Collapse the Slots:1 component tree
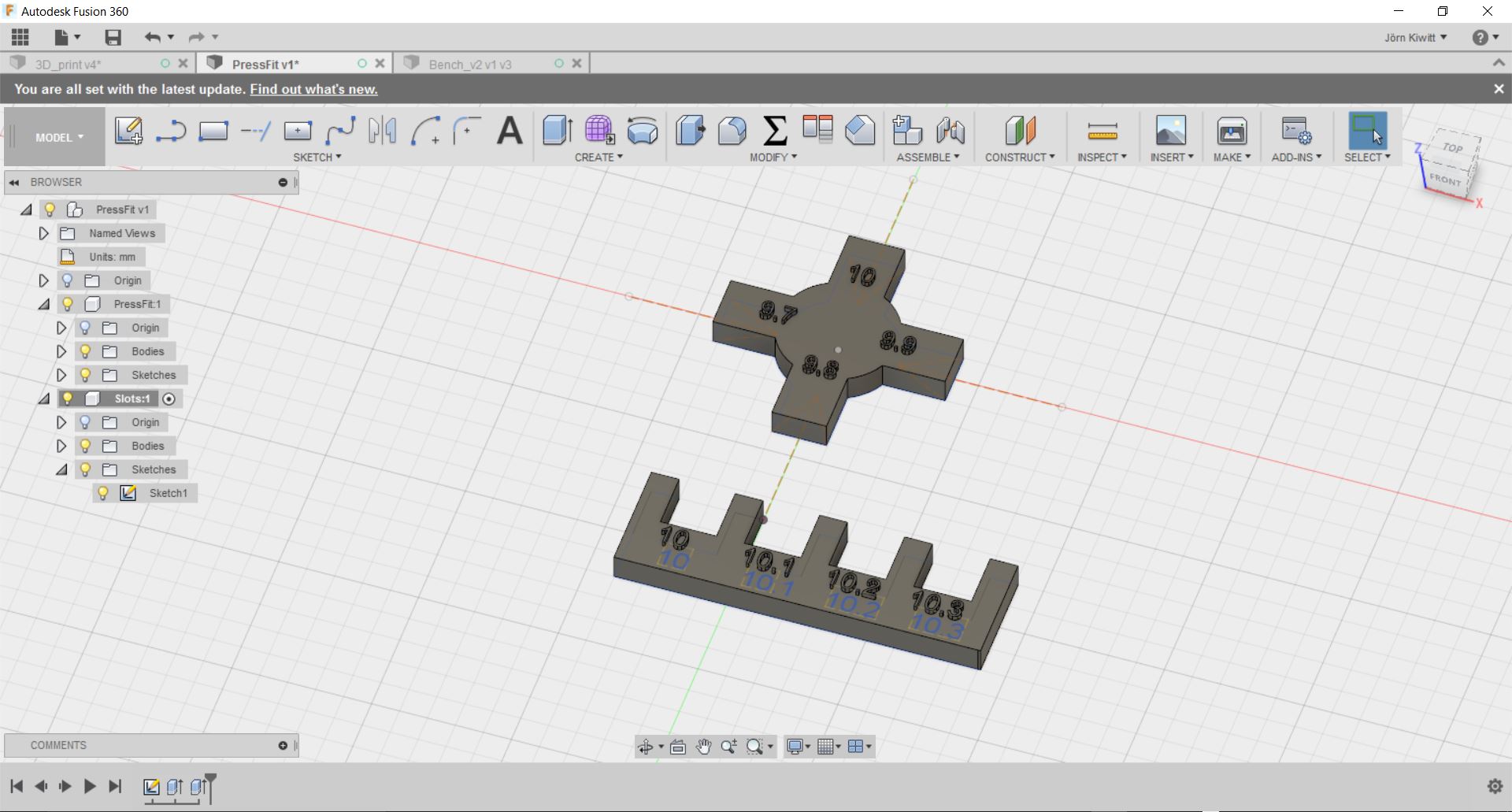1512x812 pixels. tap(43, 399)
